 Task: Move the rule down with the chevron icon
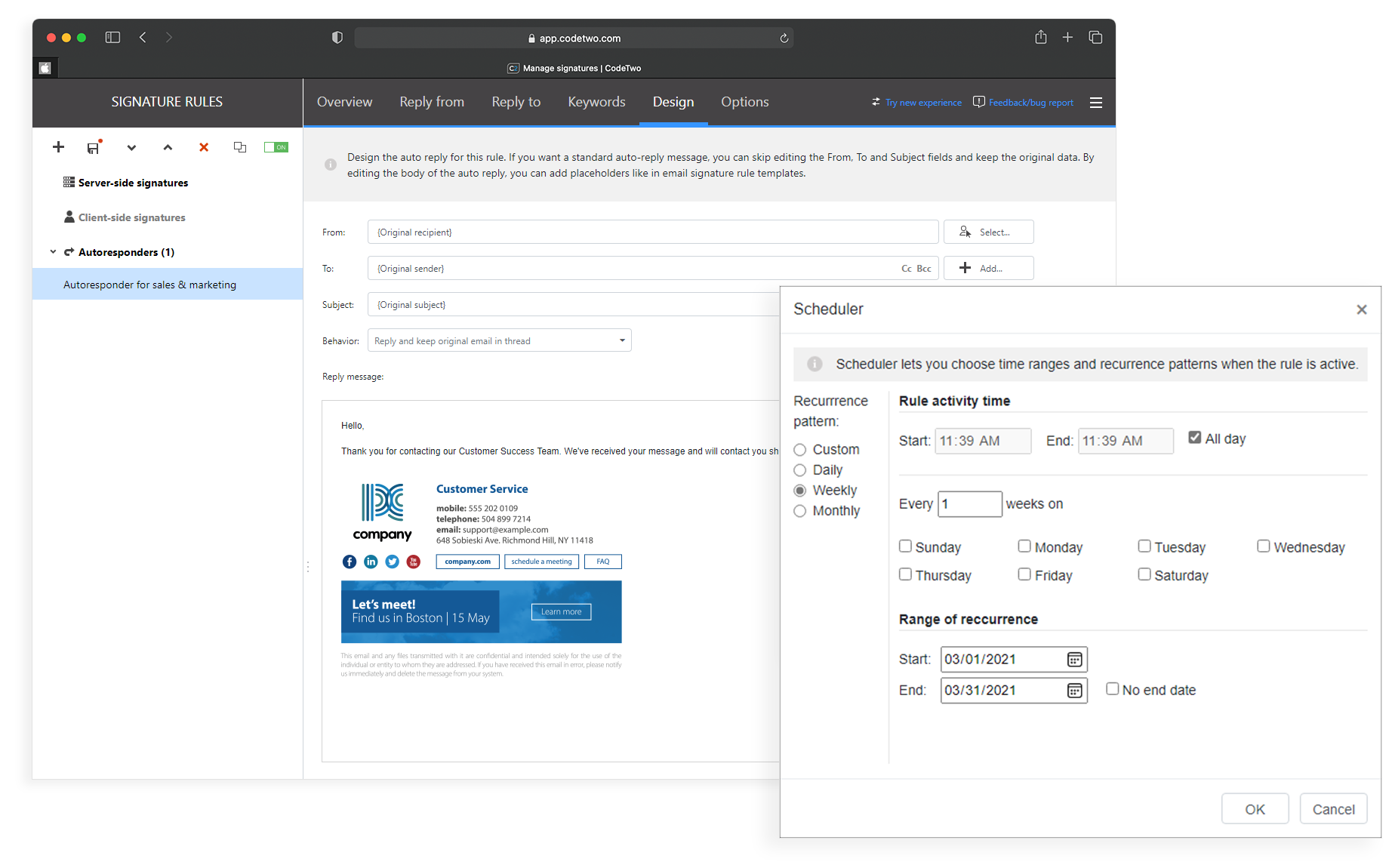pyautogui.click(x=131, y=148)
